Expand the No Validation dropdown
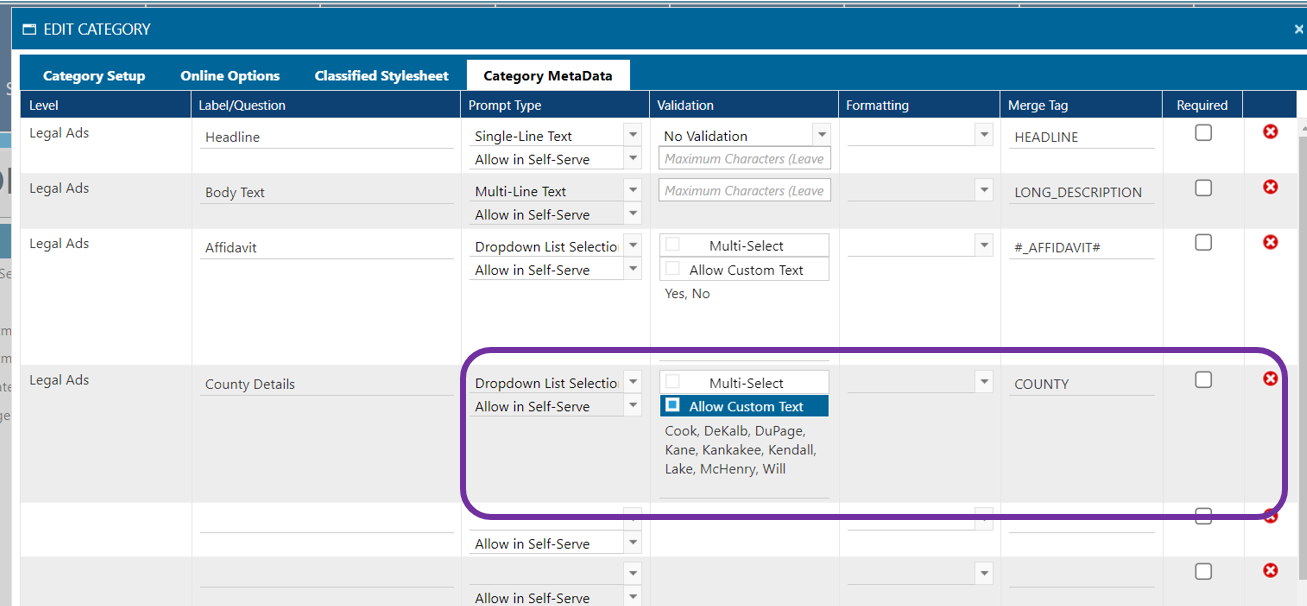Viewport: 1307px width, 606px height. (821, 135)
